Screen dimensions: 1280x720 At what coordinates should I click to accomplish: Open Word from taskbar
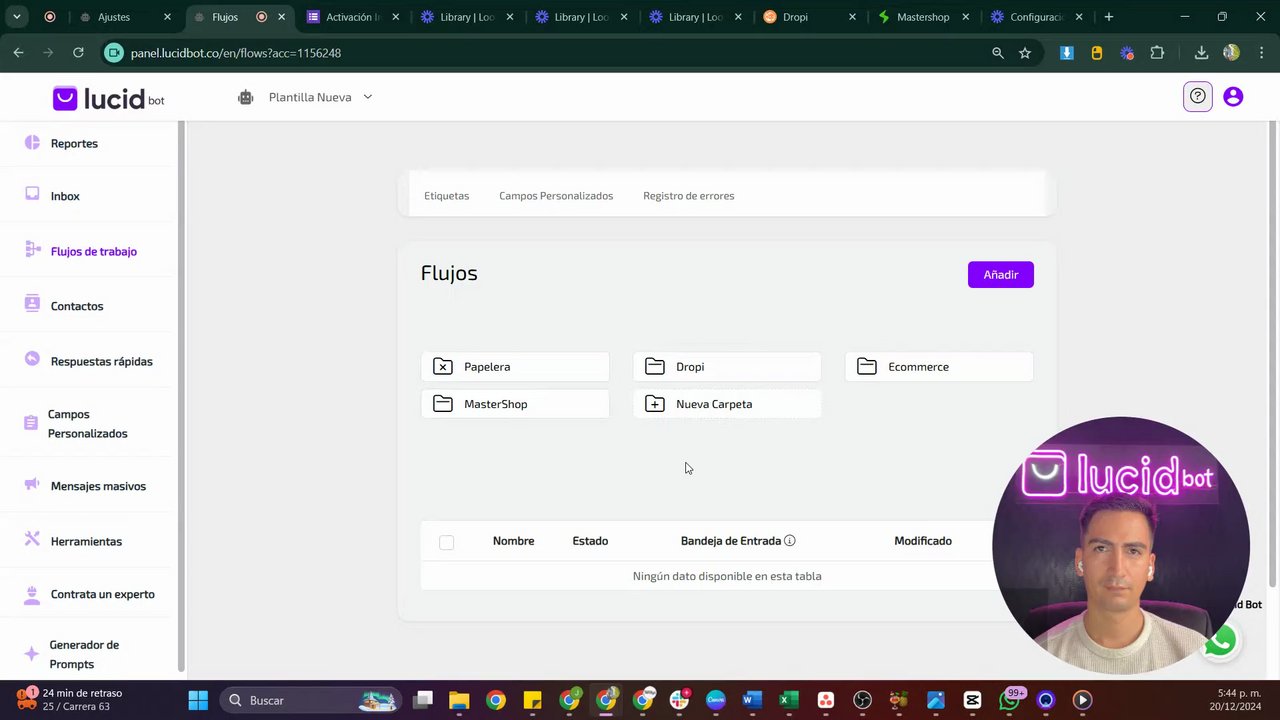(x=752, y=700)
